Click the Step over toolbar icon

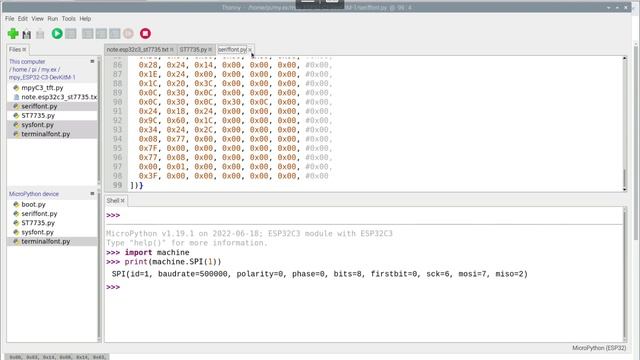tap(87, 33)
